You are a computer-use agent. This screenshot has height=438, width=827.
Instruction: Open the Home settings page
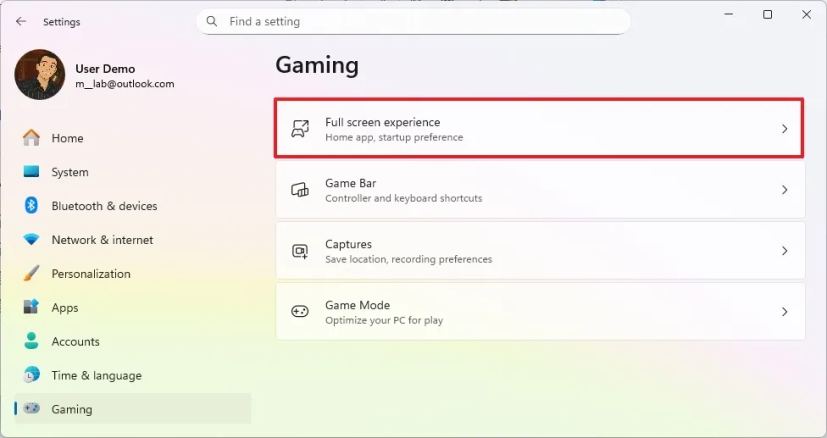[x=133, y=138]
